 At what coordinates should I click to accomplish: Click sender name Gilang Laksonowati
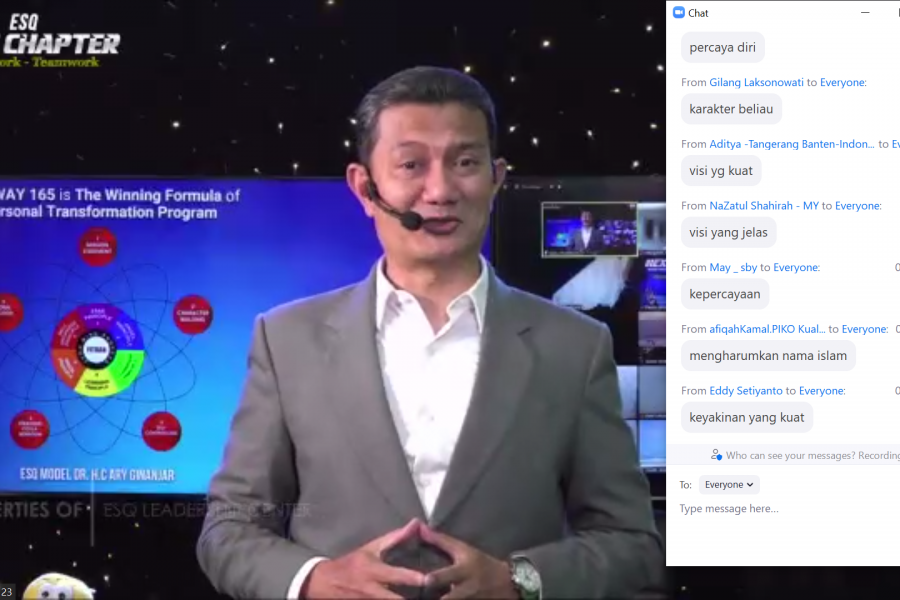coord(750,82)
